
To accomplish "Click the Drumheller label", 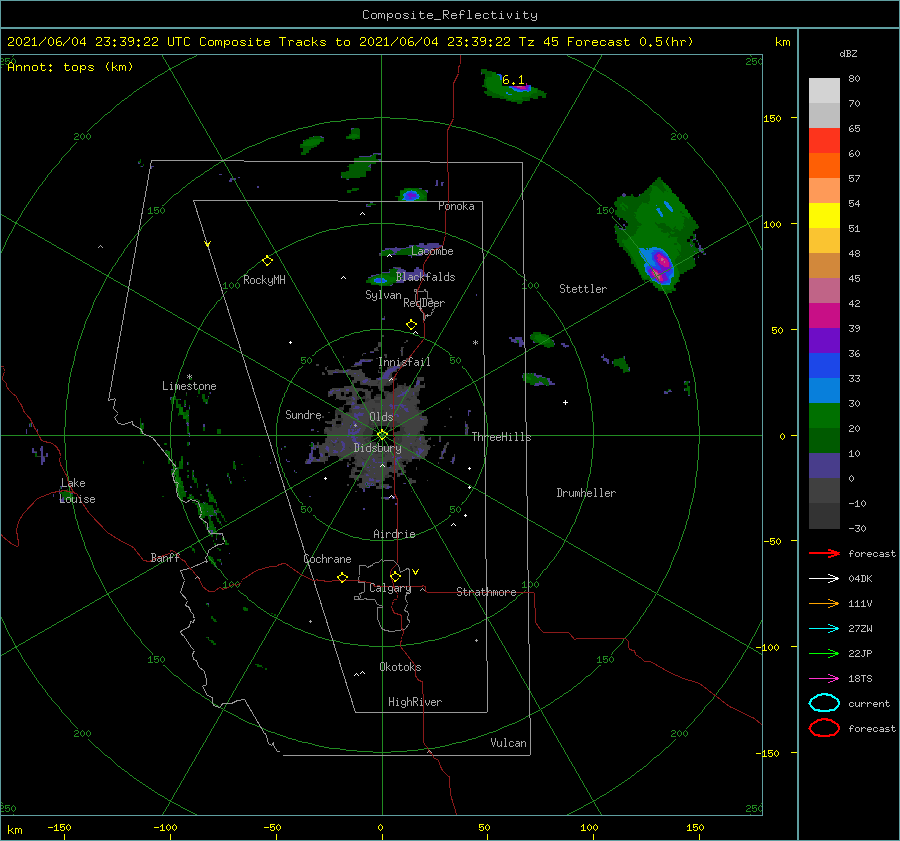I will coord(586,493).
